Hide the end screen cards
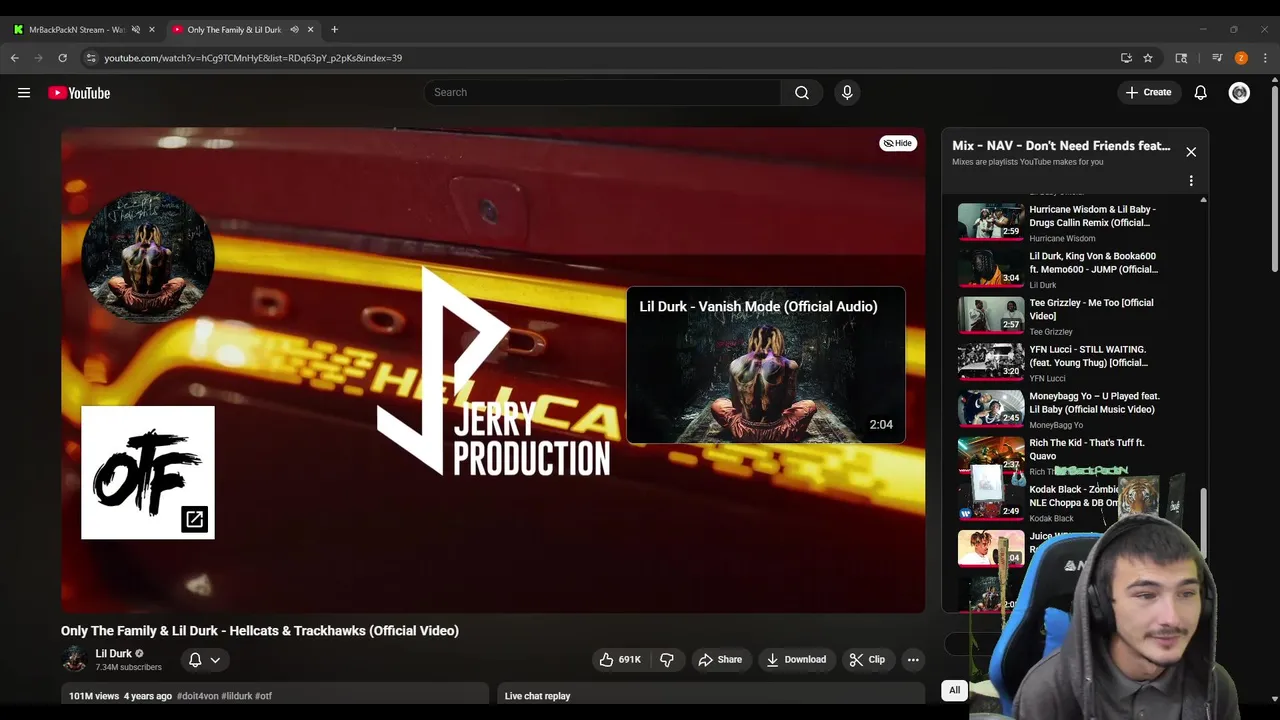 coord(898,143)
